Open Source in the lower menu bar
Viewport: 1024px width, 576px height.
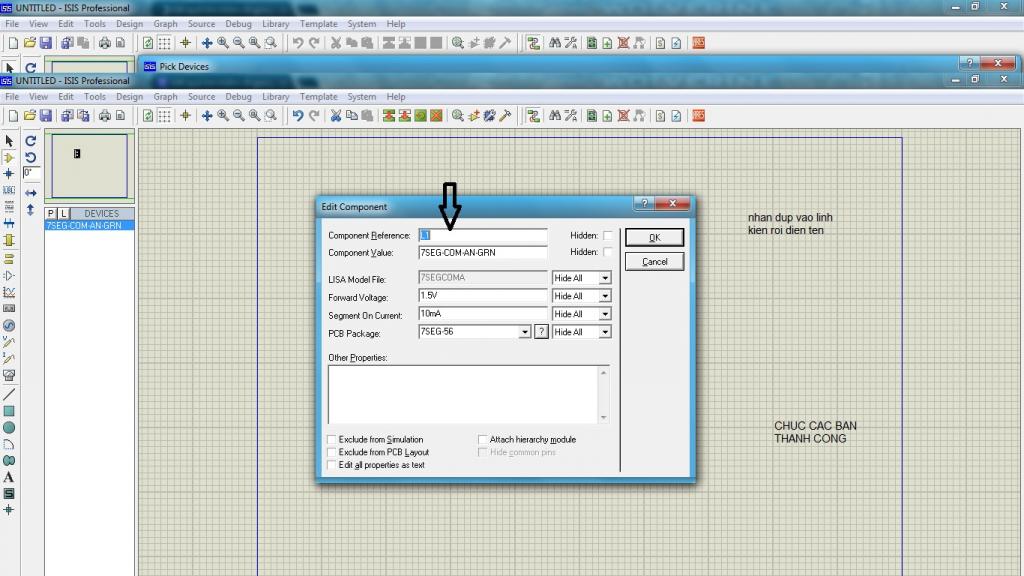[201, 97]
